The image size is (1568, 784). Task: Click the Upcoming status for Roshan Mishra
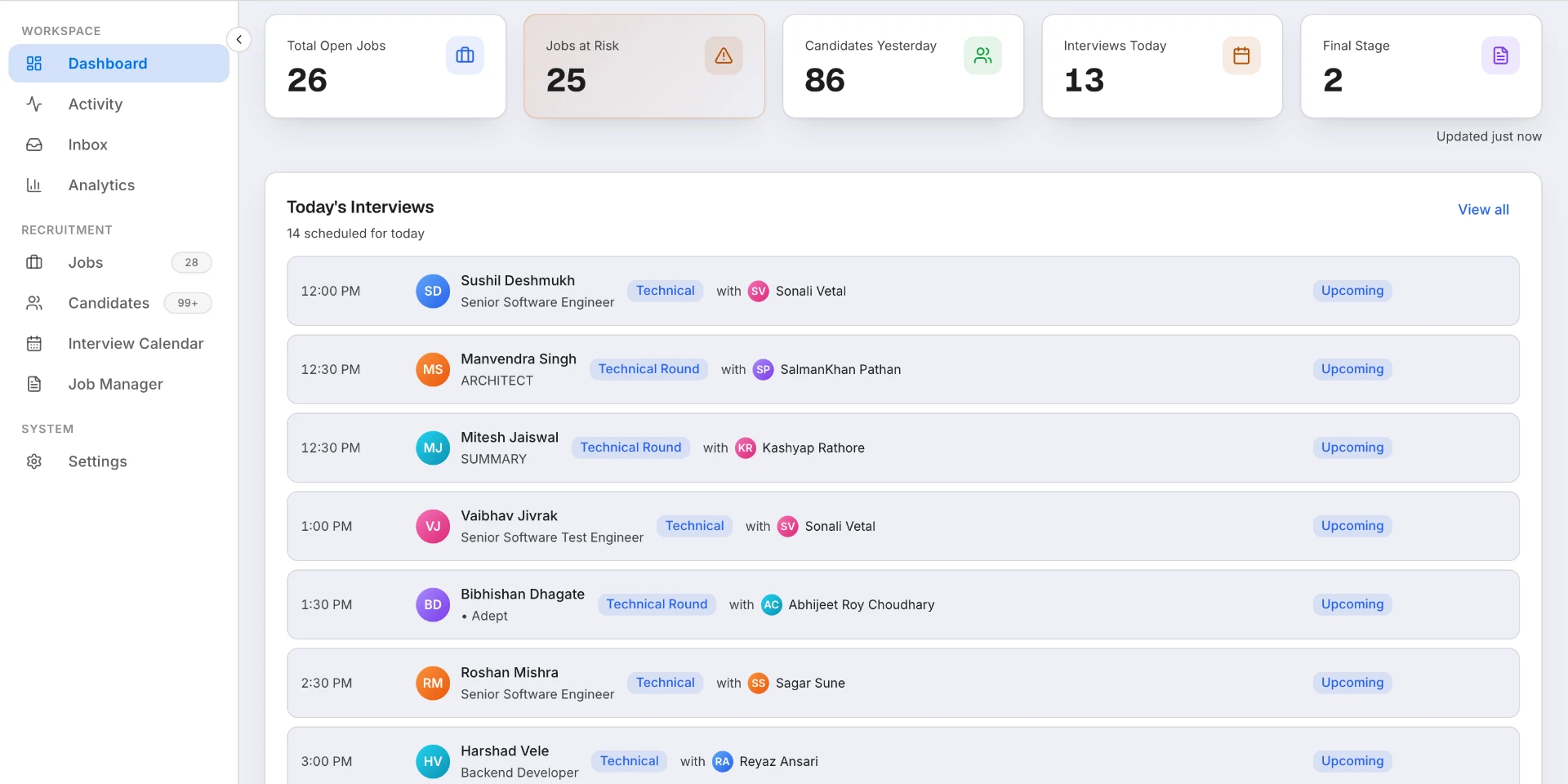pos(1352,683)
